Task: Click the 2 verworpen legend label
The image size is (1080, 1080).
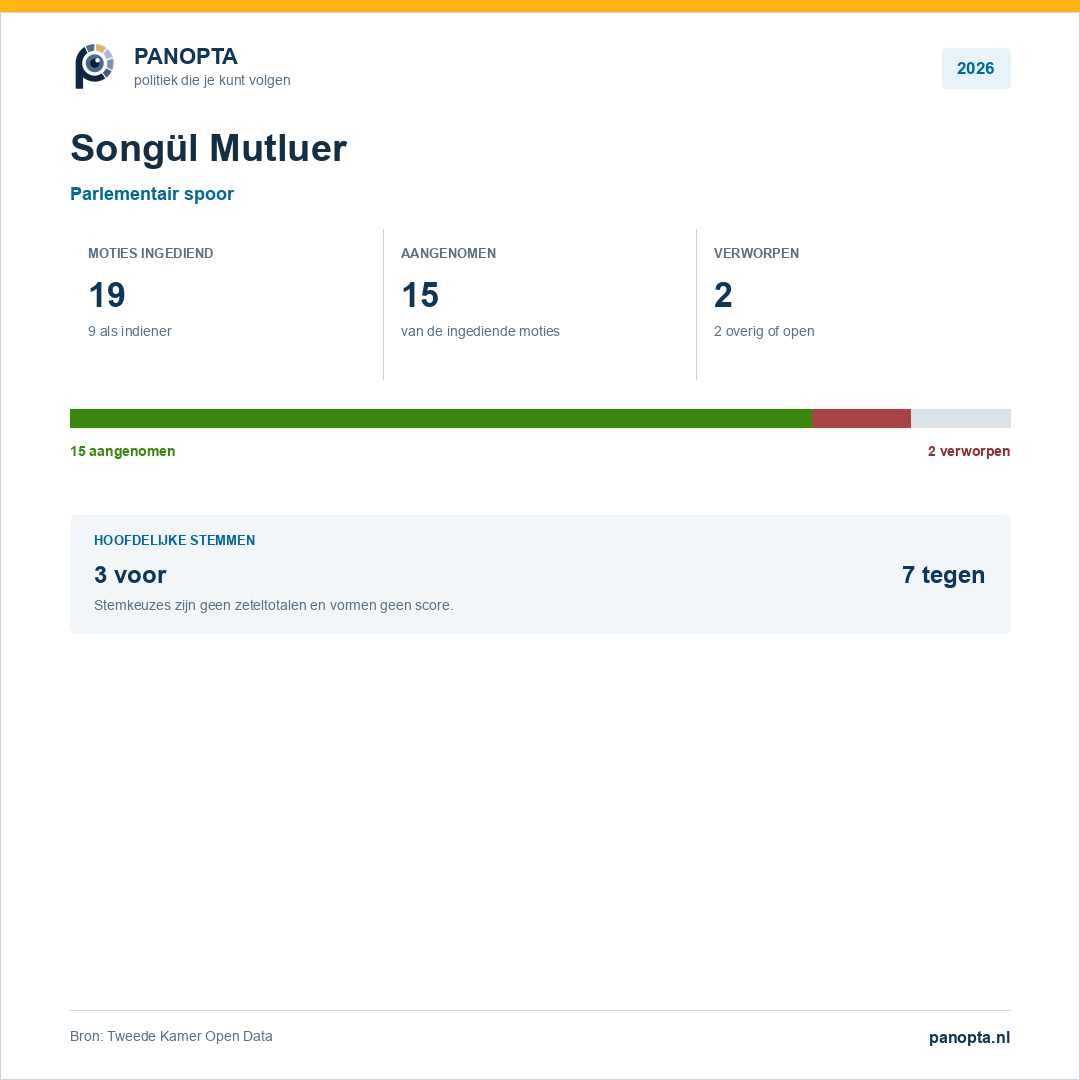Action: (x=968, y=451)
